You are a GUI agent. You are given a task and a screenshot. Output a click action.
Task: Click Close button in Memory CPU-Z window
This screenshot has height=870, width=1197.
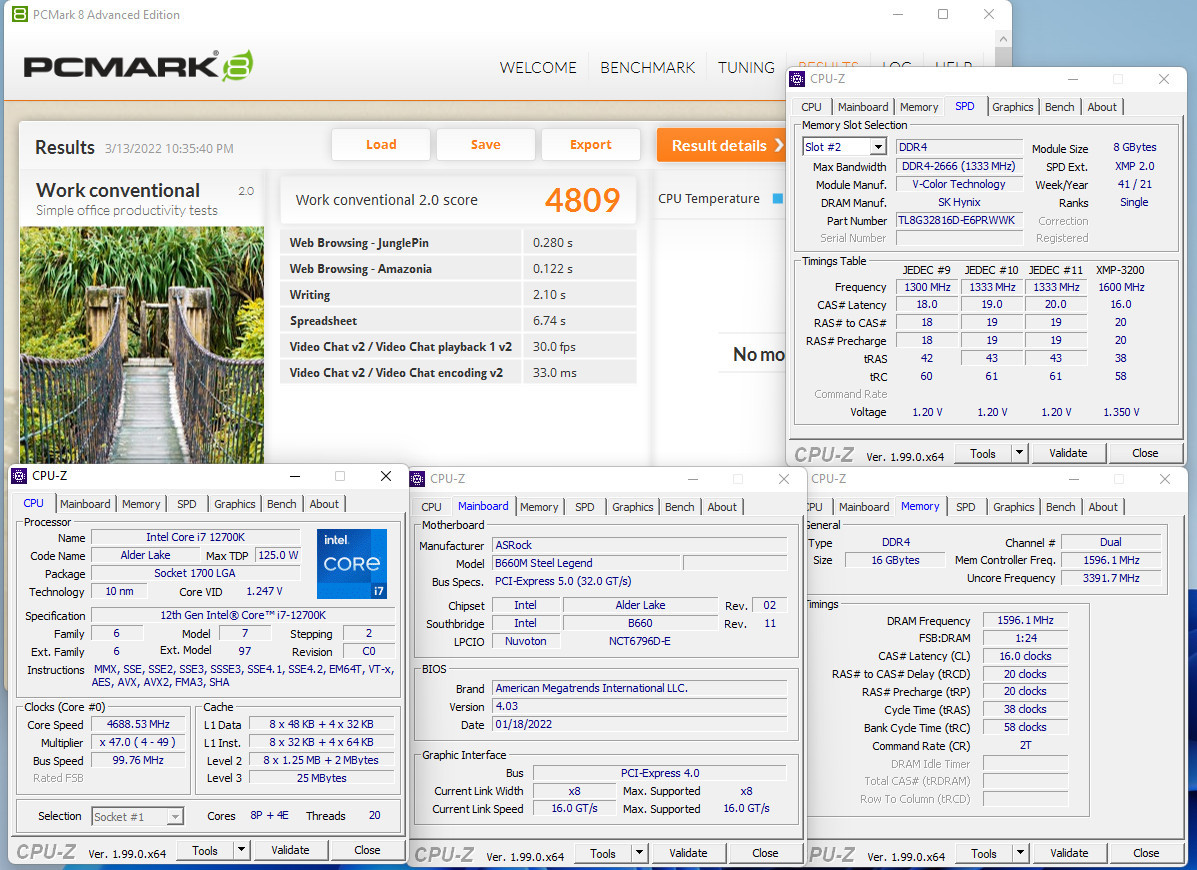point(1145,853)
